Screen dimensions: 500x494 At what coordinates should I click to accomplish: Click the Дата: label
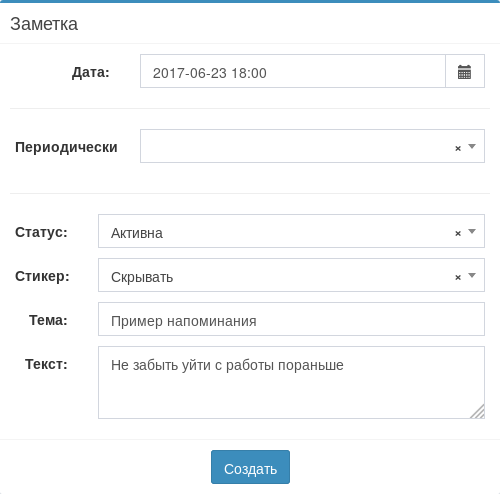pos(91,72)
